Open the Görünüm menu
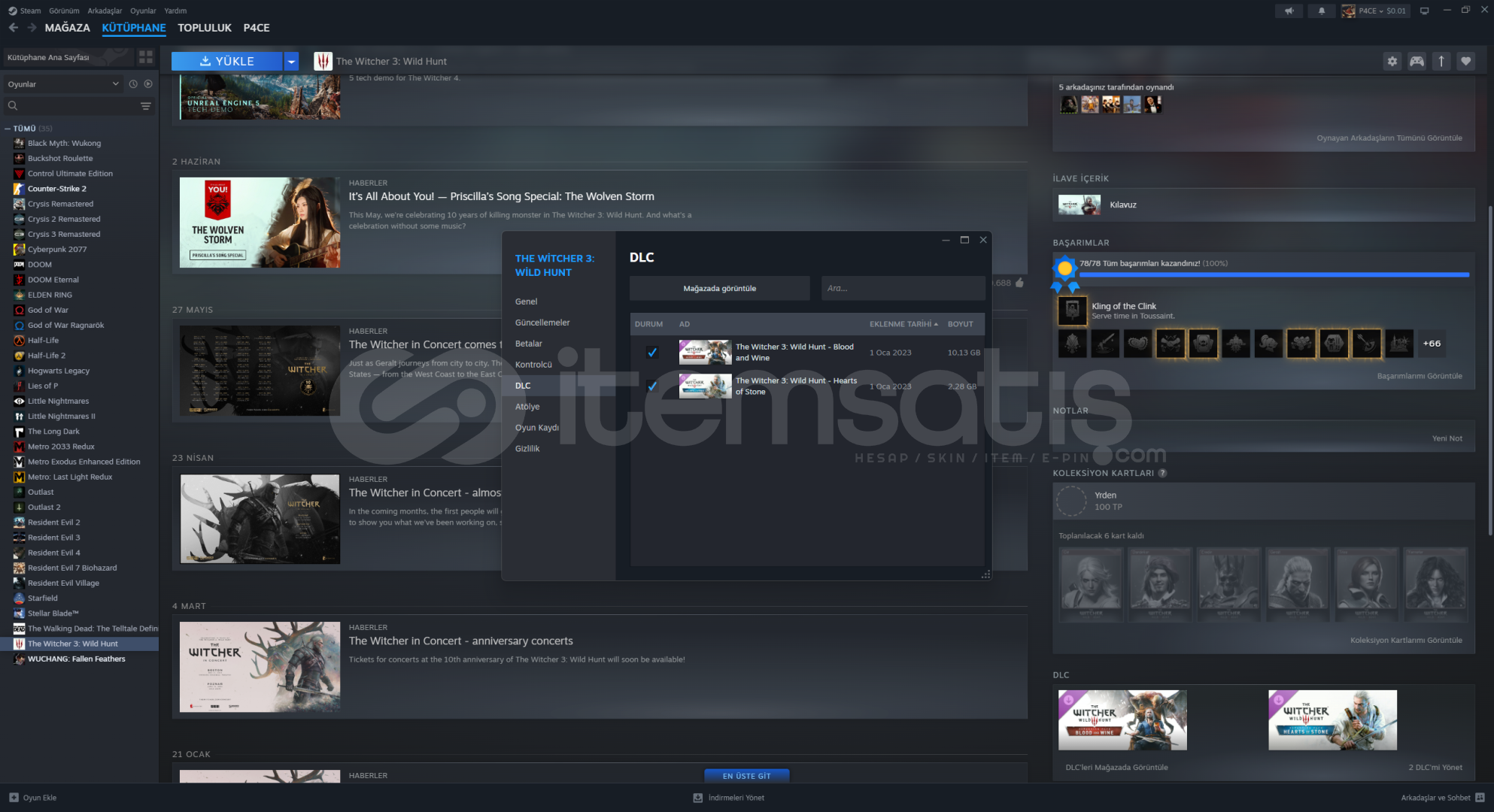 coord(64,11)
